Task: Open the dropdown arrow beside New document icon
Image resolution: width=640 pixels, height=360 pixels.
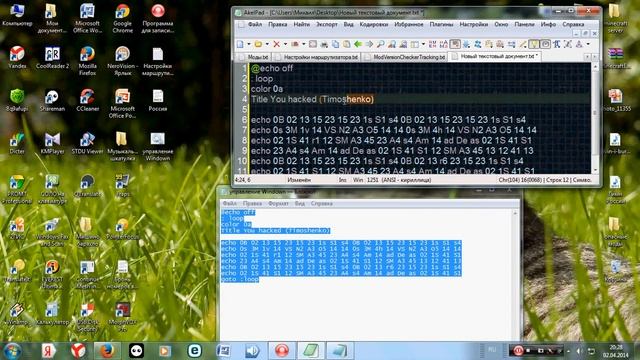Action: coord(249,44)
